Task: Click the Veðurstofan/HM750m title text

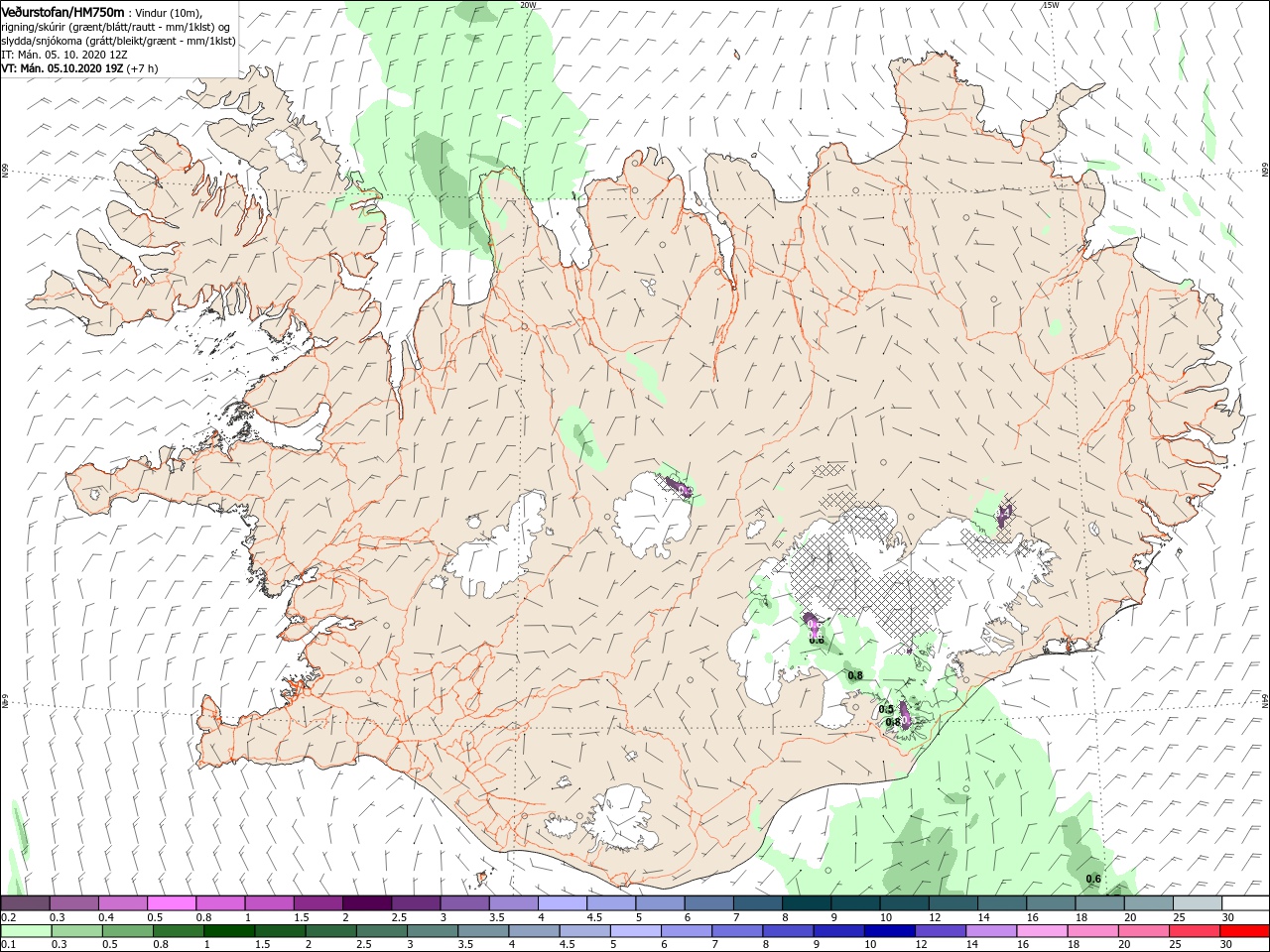Action: pos(63,11)
